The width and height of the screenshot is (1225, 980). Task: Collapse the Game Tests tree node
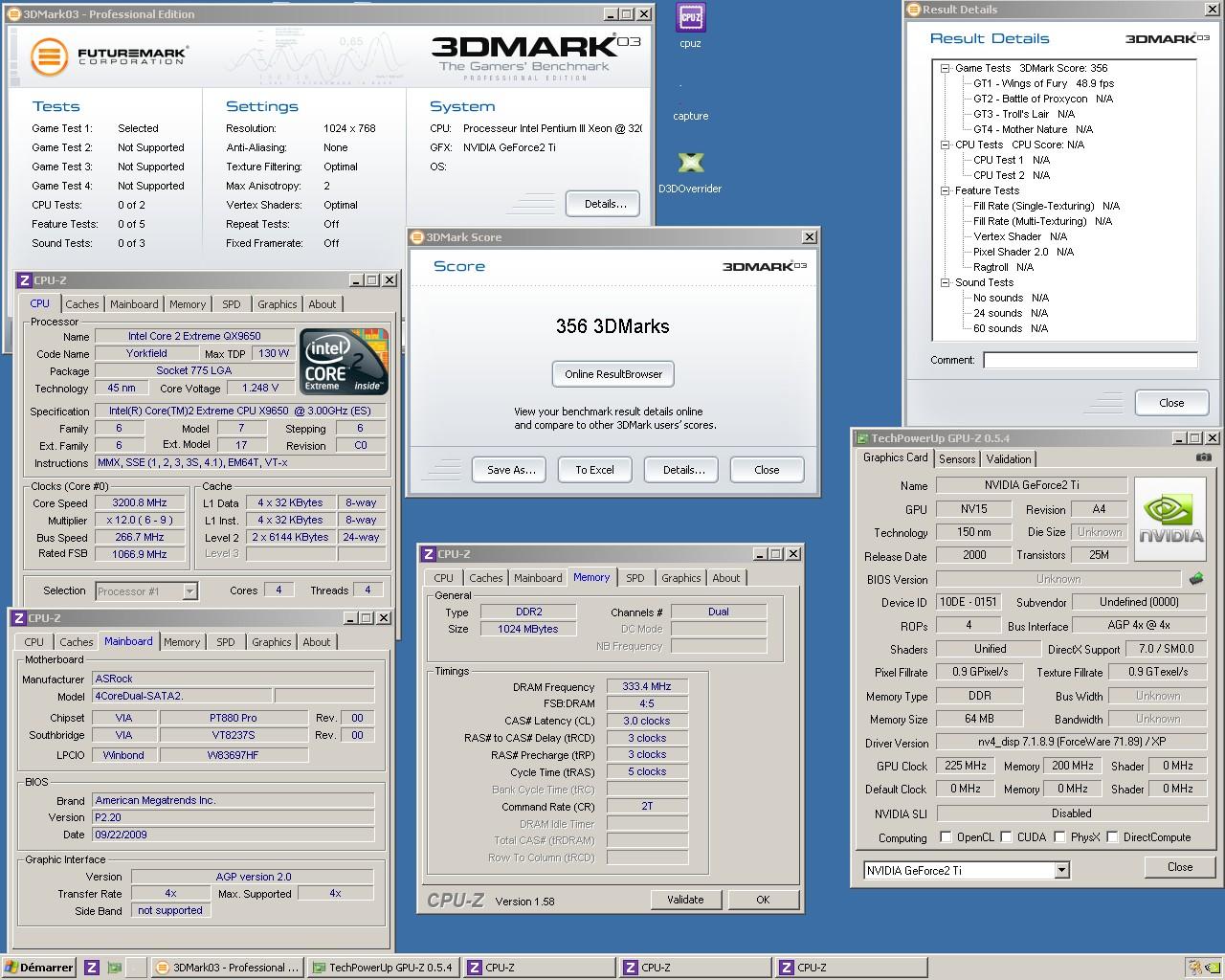[945, 68]
